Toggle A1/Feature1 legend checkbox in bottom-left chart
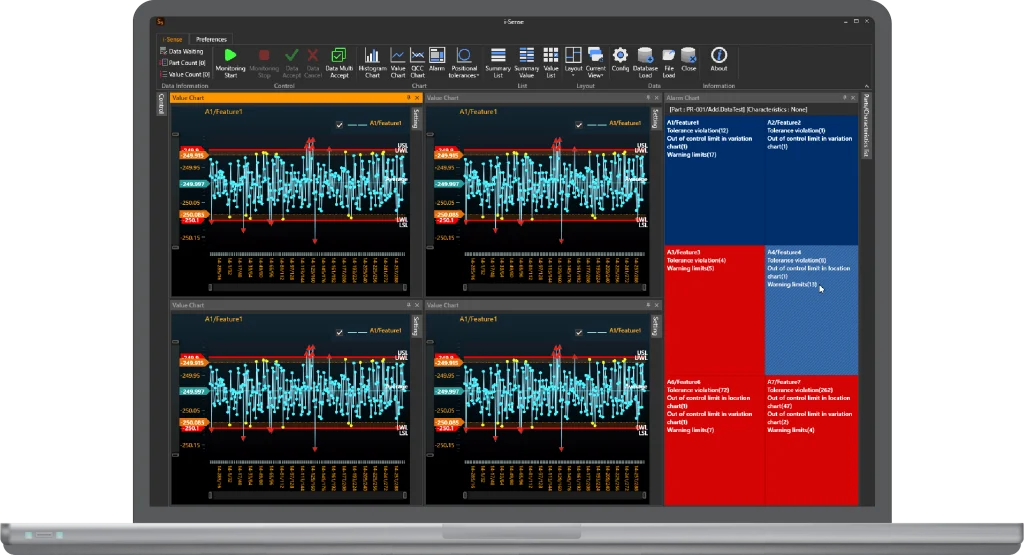The image size is (1024, 555). [x=340, y=331]
